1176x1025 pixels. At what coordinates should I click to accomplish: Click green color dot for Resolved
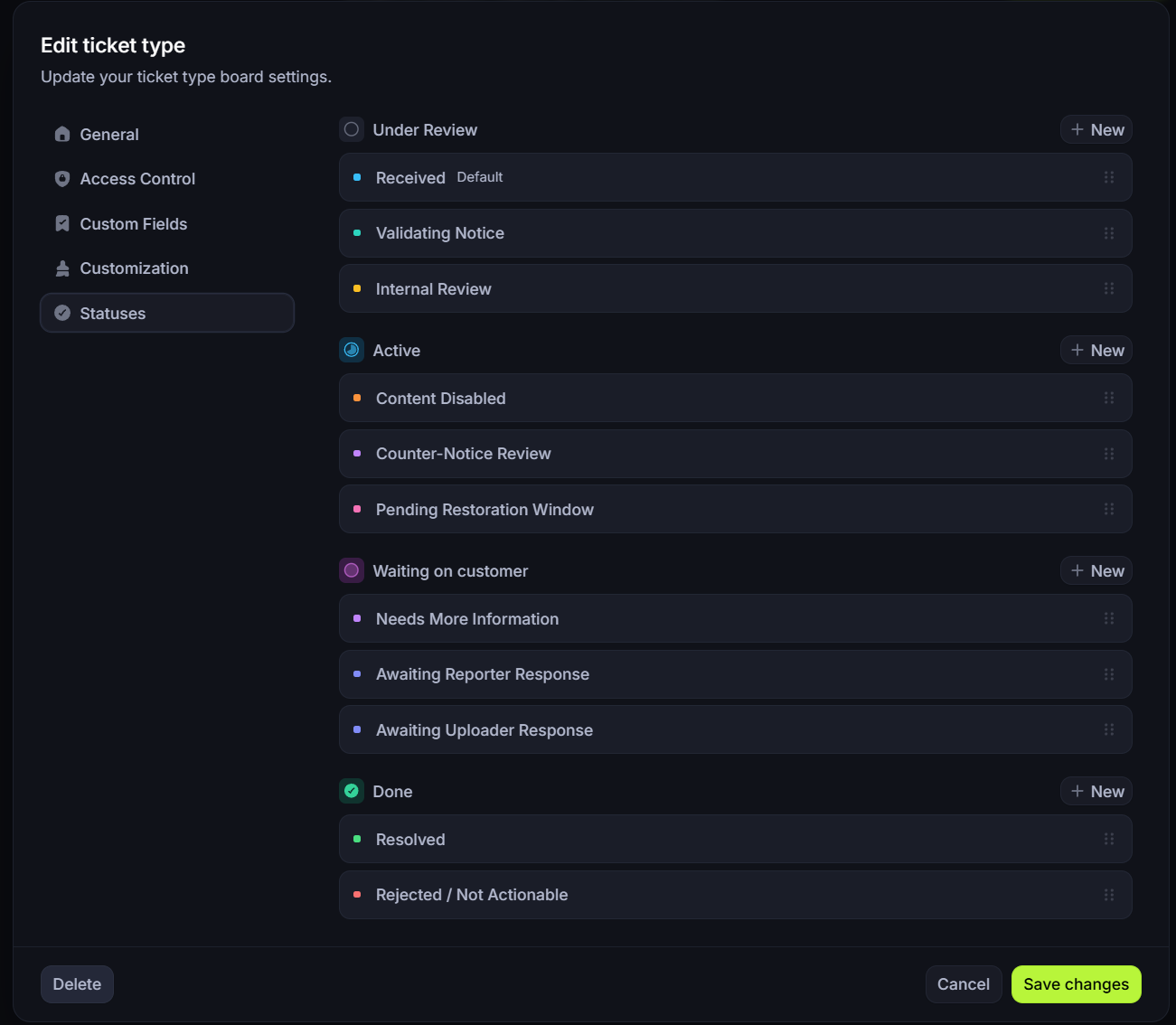pyautogui.click(x=357, y=839)
